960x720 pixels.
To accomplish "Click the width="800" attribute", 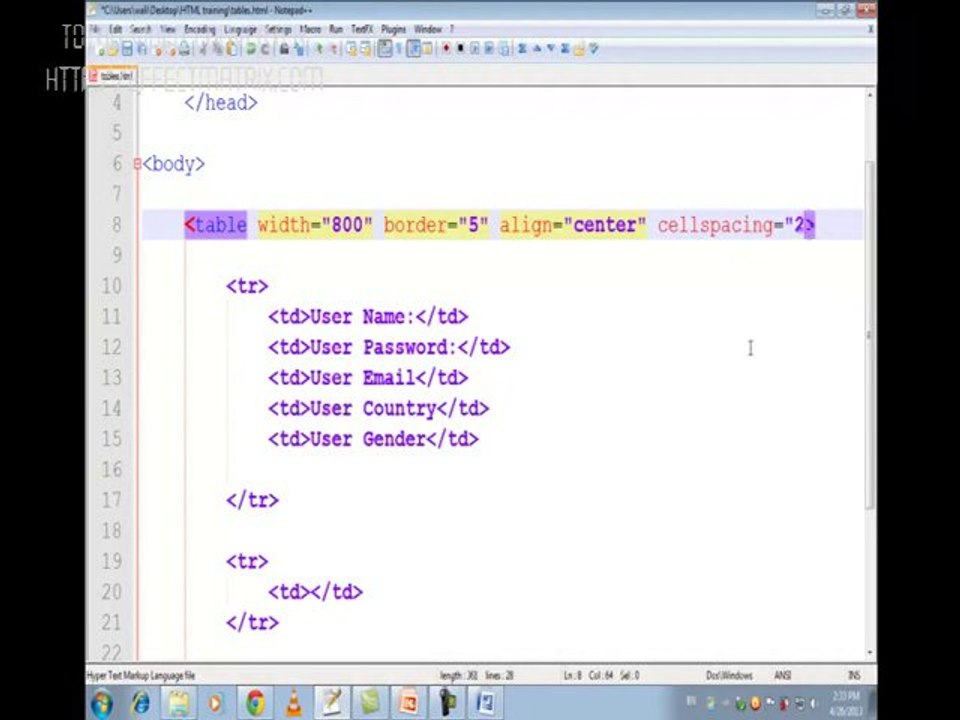I will click(315, 225).
